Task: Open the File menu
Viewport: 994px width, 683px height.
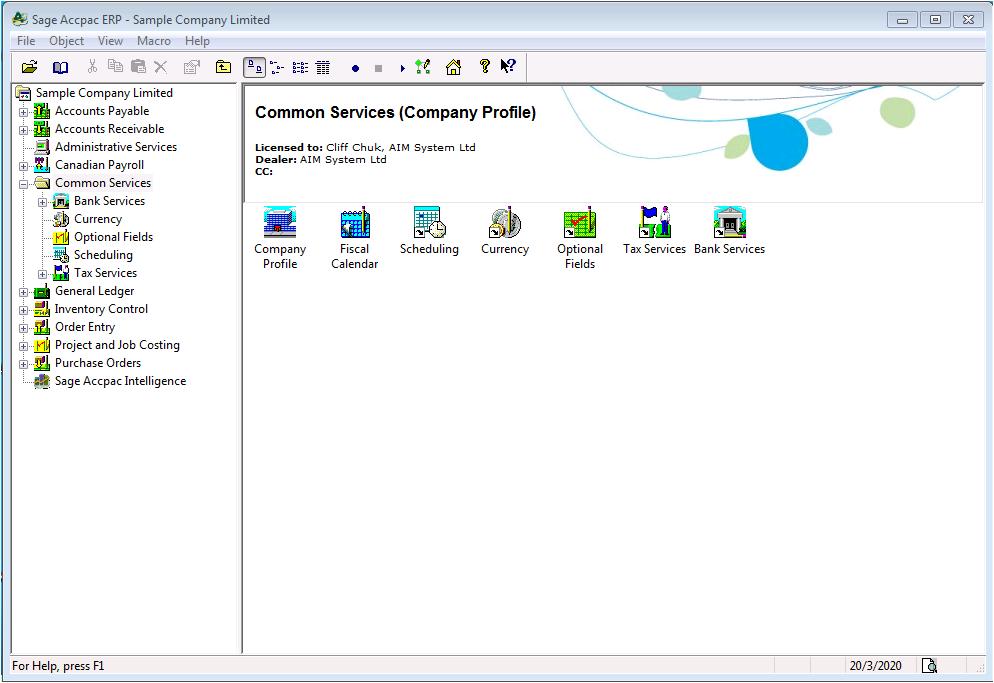Action: click(x=26, y=41)
